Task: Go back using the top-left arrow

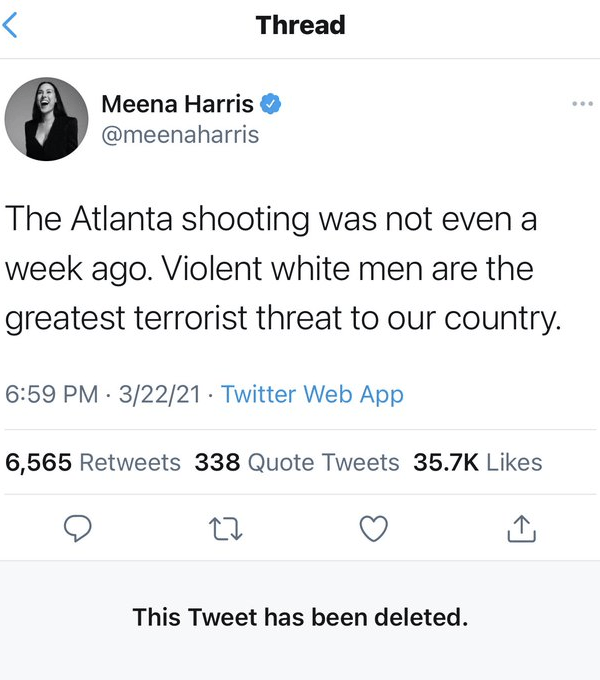Action: (x=11, y=25)
